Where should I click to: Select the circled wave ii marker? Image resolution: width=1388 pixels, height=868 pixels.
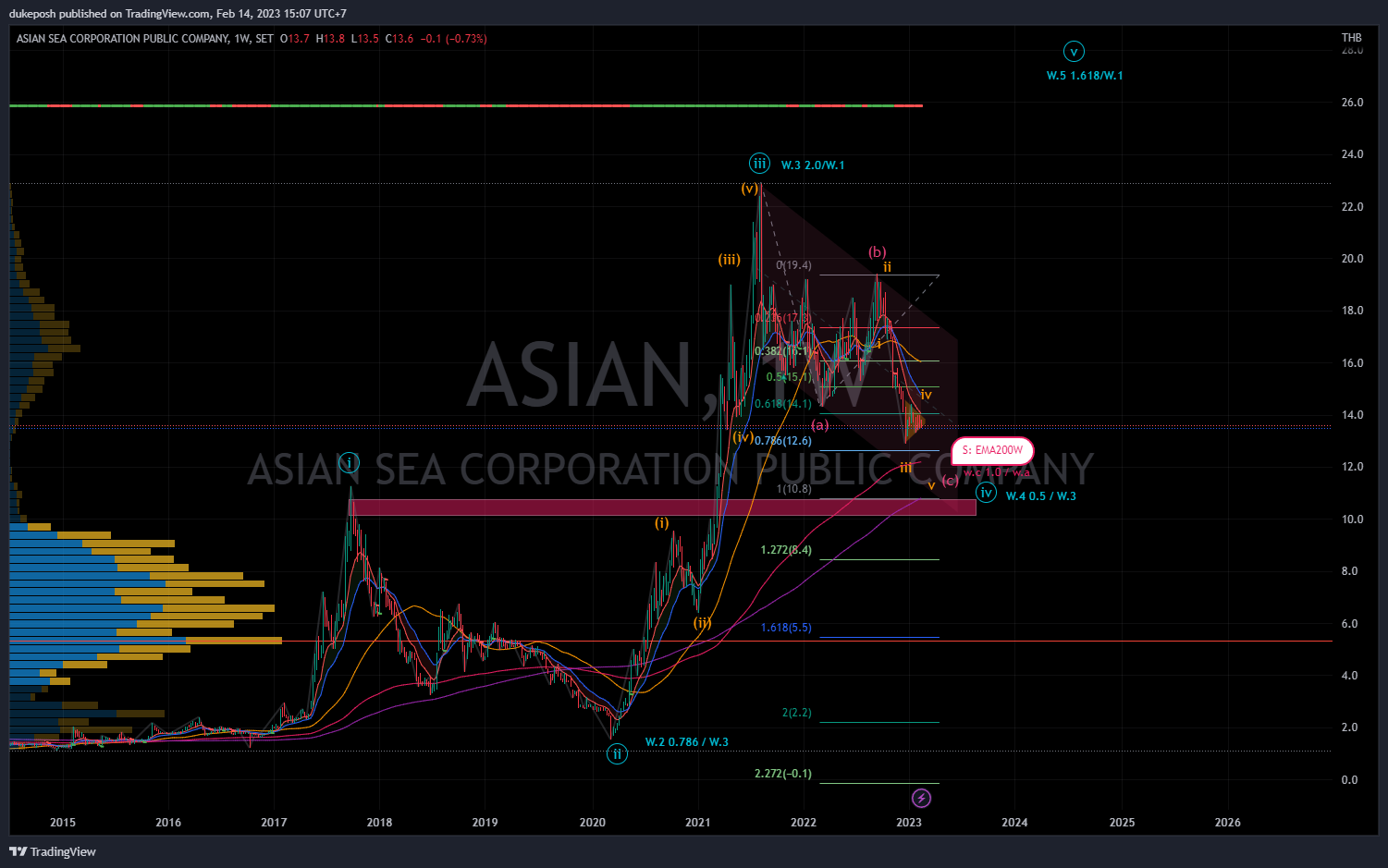pyautogui.click(x=617, y=753)
